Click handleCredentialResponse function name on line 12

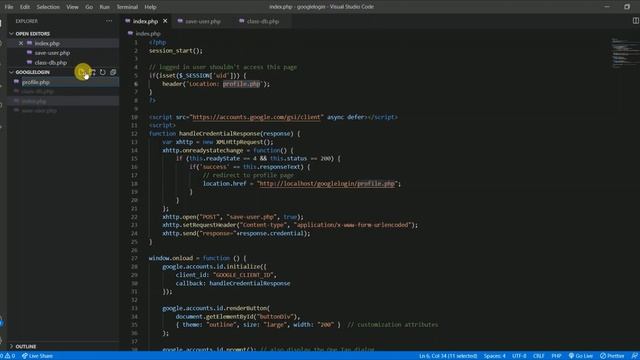pyautogui.click(x=220, y=133)
